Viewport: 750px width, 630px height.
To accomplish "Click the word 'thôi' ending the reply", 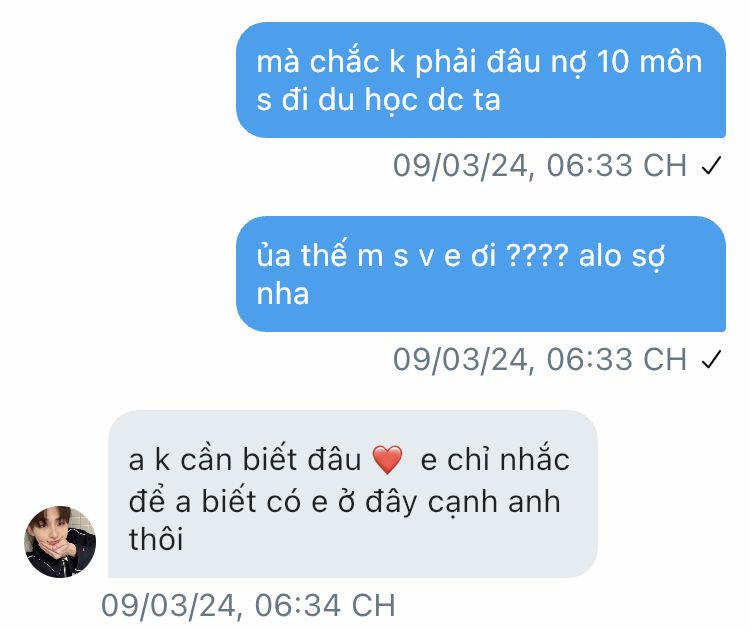I will [156, 540].
